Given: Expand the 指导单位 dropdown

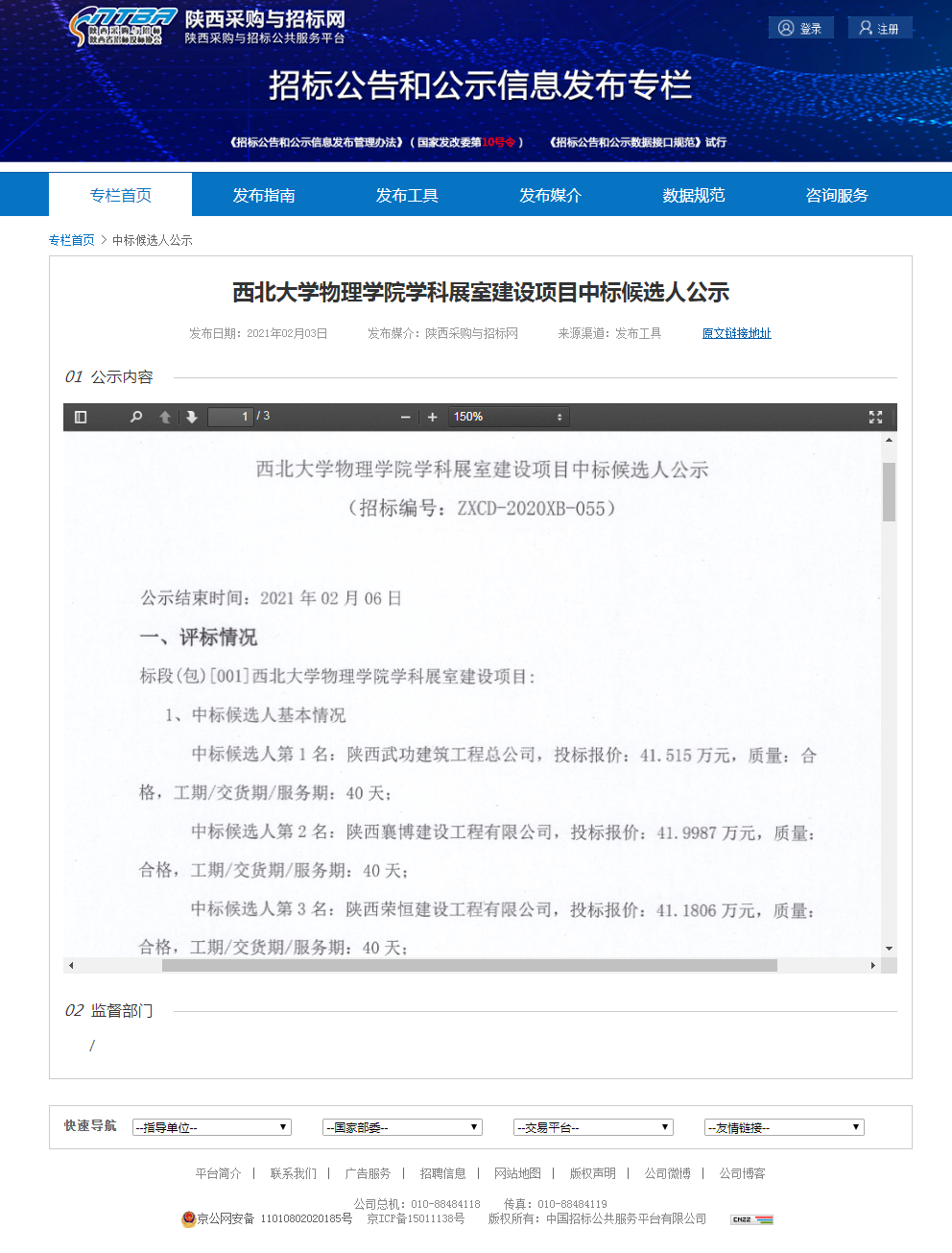Looking at the screenshot, I should tap(211, 1127).
